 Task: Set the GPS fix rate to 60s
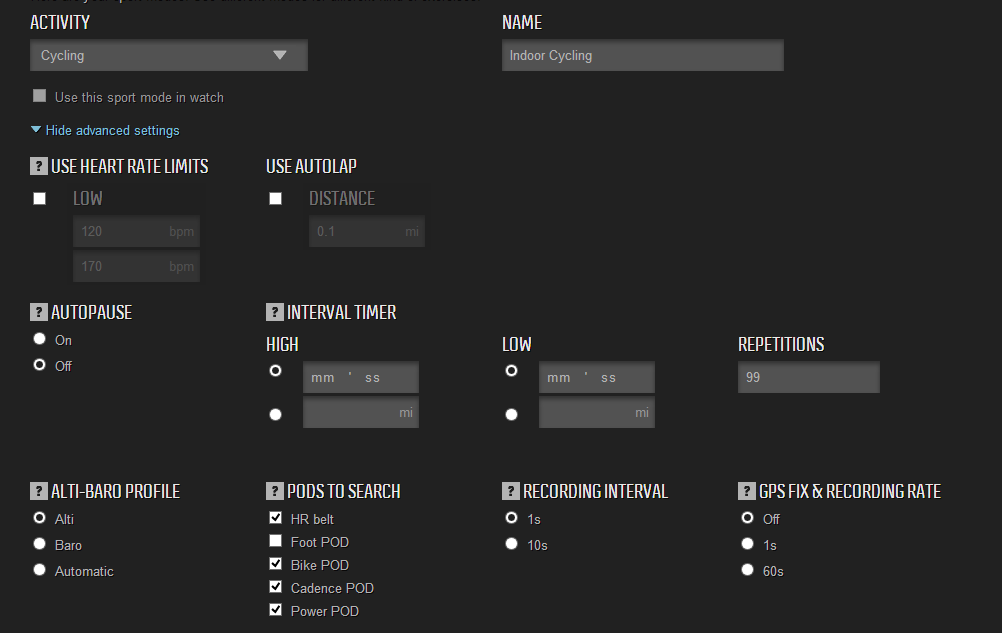click(748, 569)
